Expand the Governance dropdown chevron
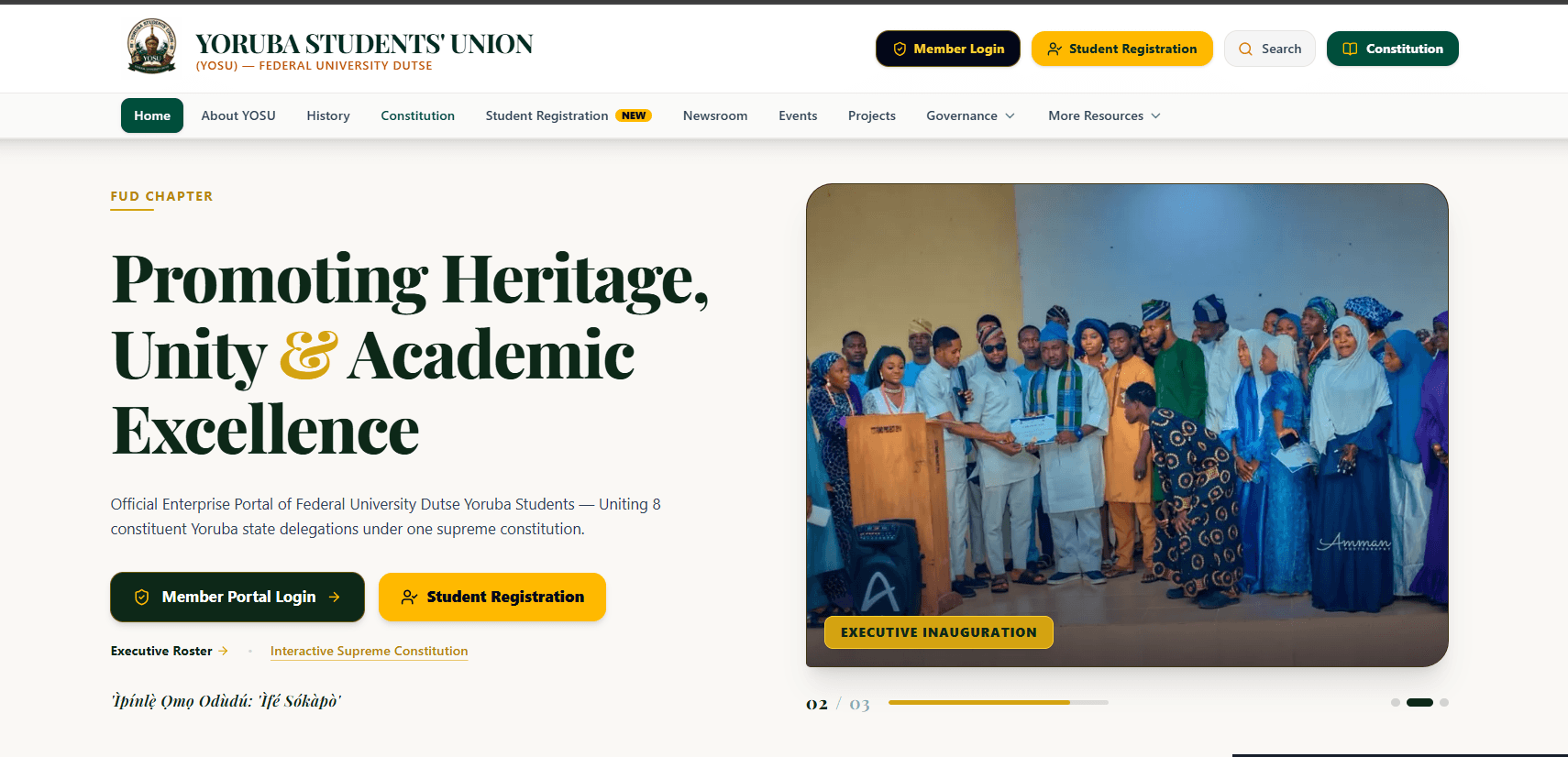This screenshot has height=757, width=1568. 1010,116
